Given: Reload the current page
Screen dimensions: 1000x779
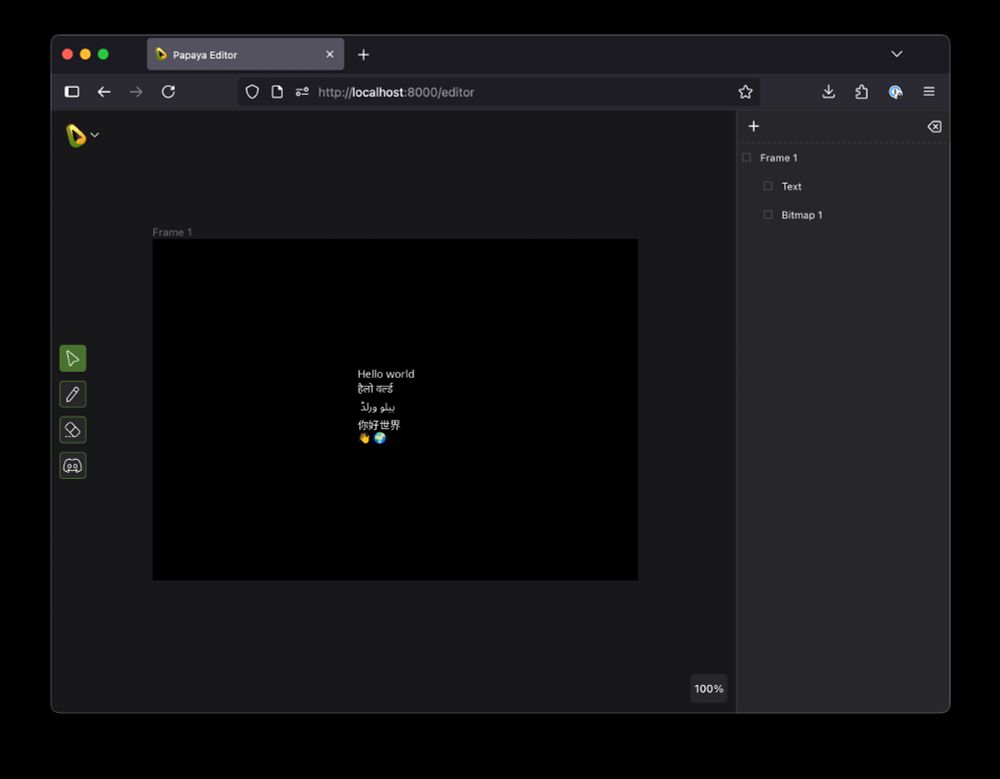Looking at the screenshot, I should pos(168,92).
